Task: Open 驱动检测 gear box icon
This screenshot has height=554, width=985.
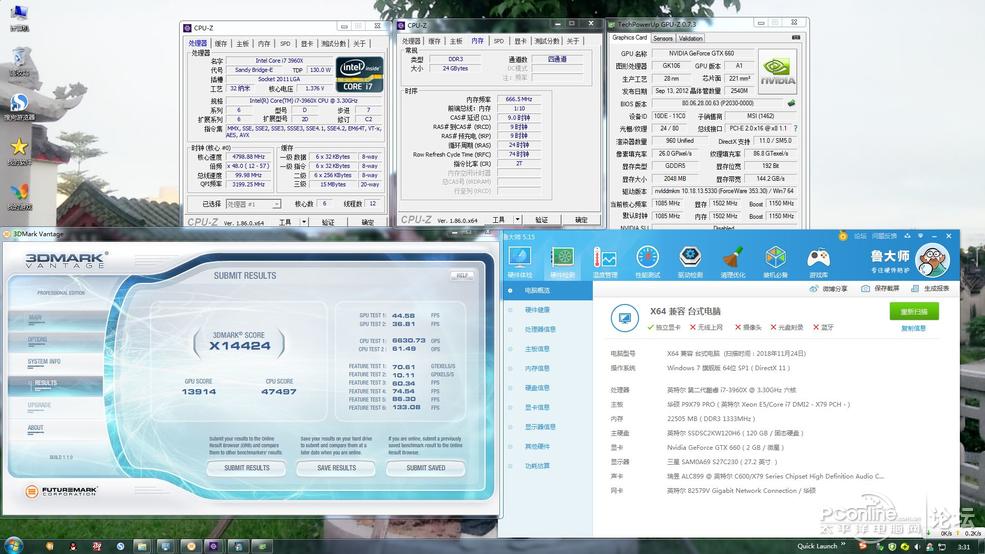Action: point(690,263)
